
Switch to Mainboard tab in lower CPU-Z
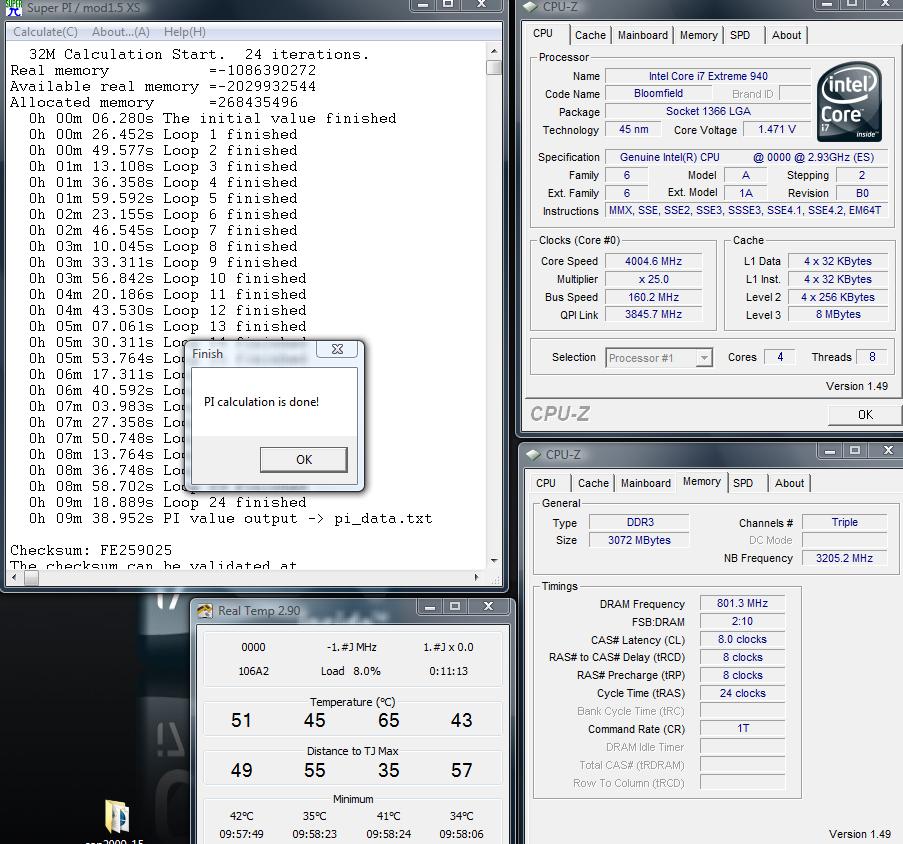click(x=646, y=483)
